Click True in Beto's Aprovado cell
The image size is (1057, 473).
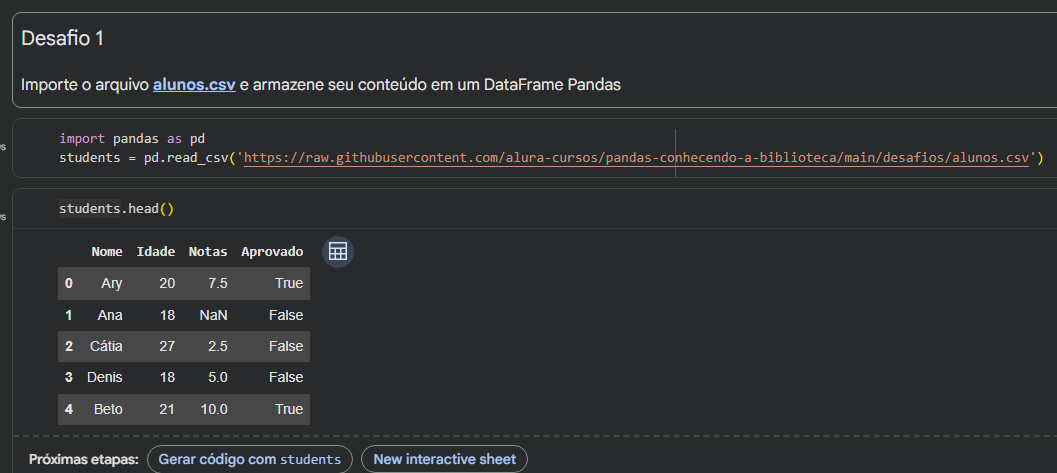pos(289,409)
